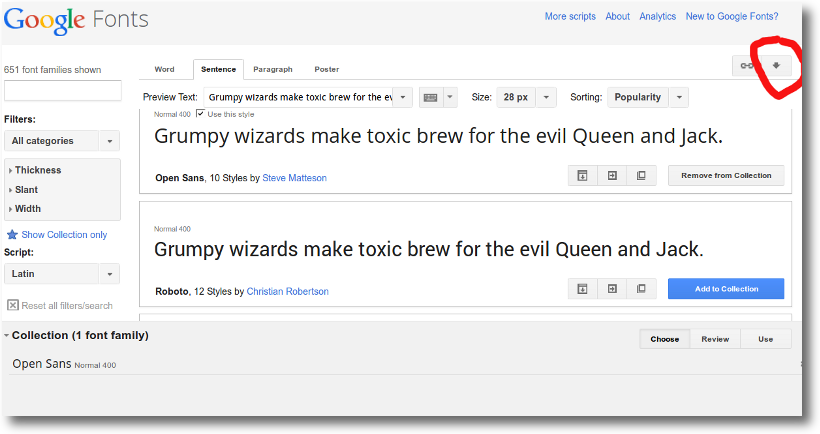The height and width of the screenshot is (434, 820).
Task: Open the Latin script dropdown
Action: tap(62, 273)
